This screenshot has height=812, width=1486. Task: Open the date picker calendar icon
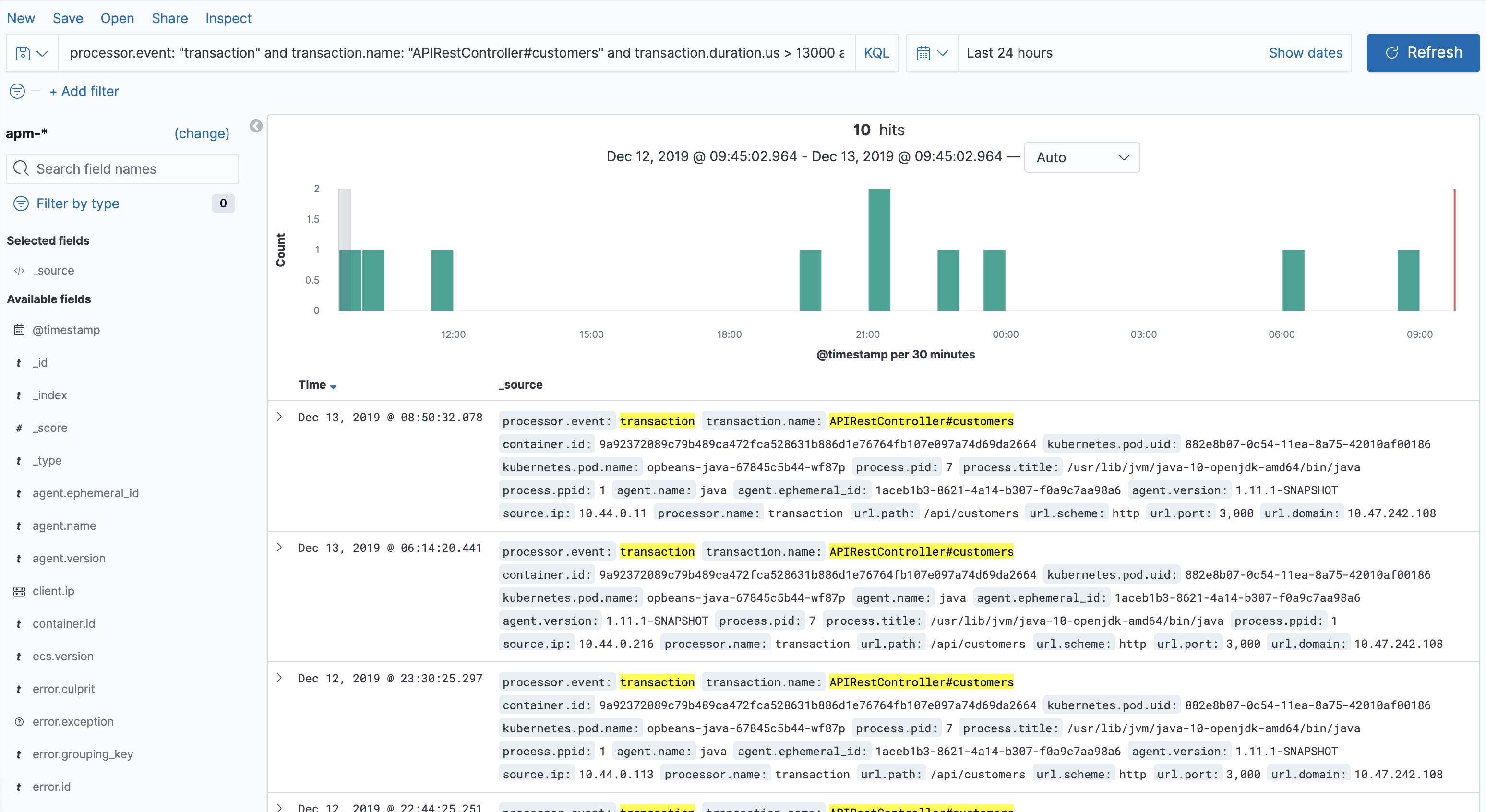924,52
